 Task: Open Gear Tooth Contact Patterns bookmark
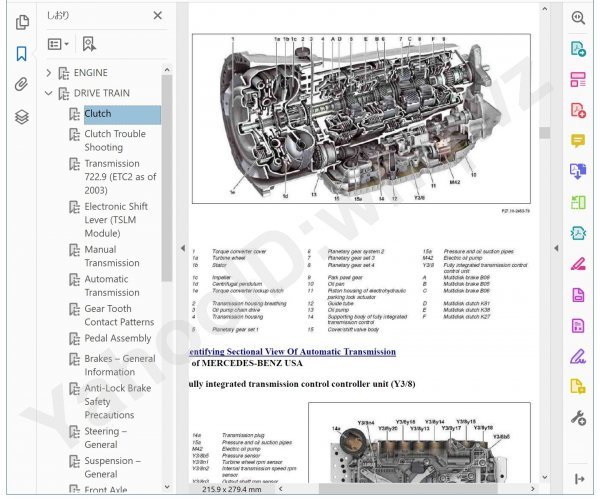click(x=119, y=315)
